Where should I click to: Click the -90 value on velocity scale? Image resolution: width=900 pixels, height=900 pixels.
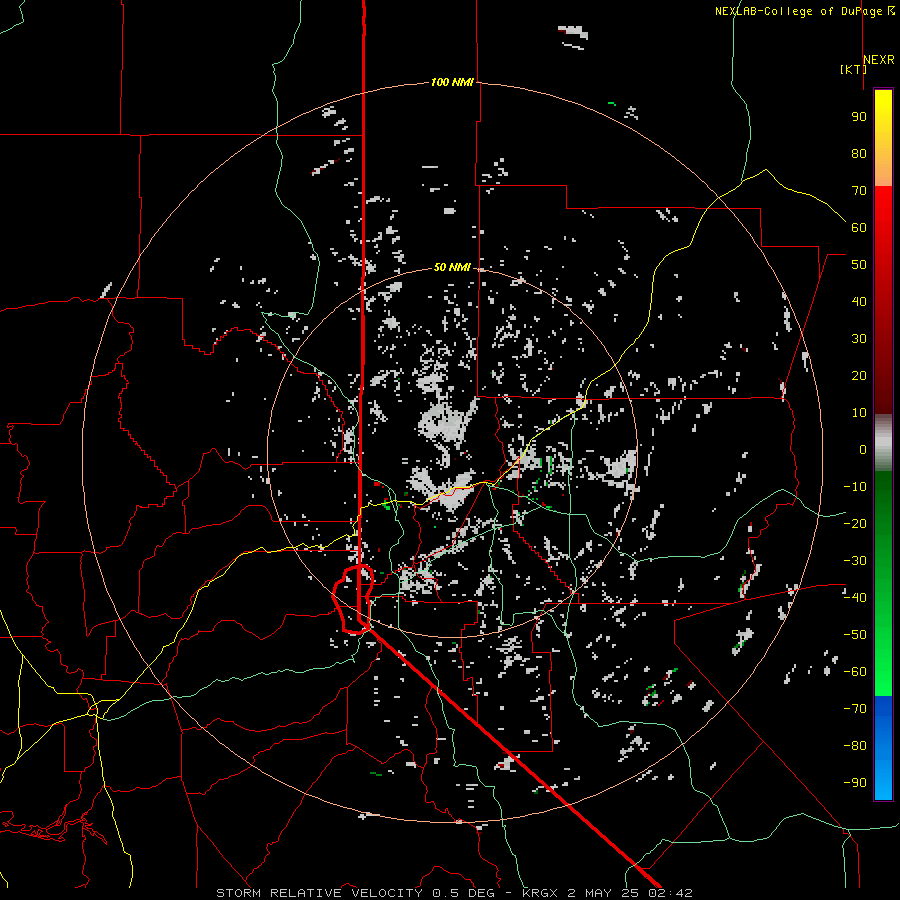(x=855, y=783)
